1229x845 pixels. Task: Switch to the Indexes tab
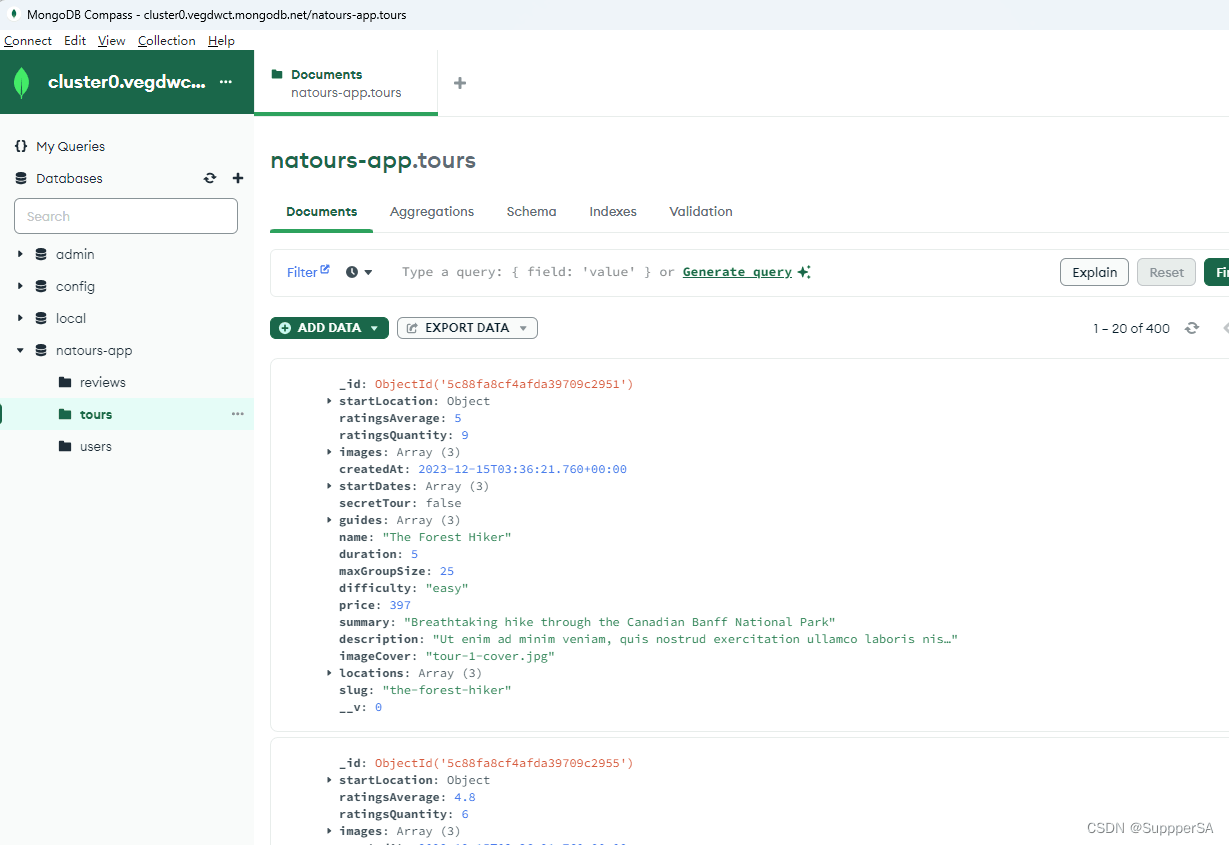click(x=613, y=212)
